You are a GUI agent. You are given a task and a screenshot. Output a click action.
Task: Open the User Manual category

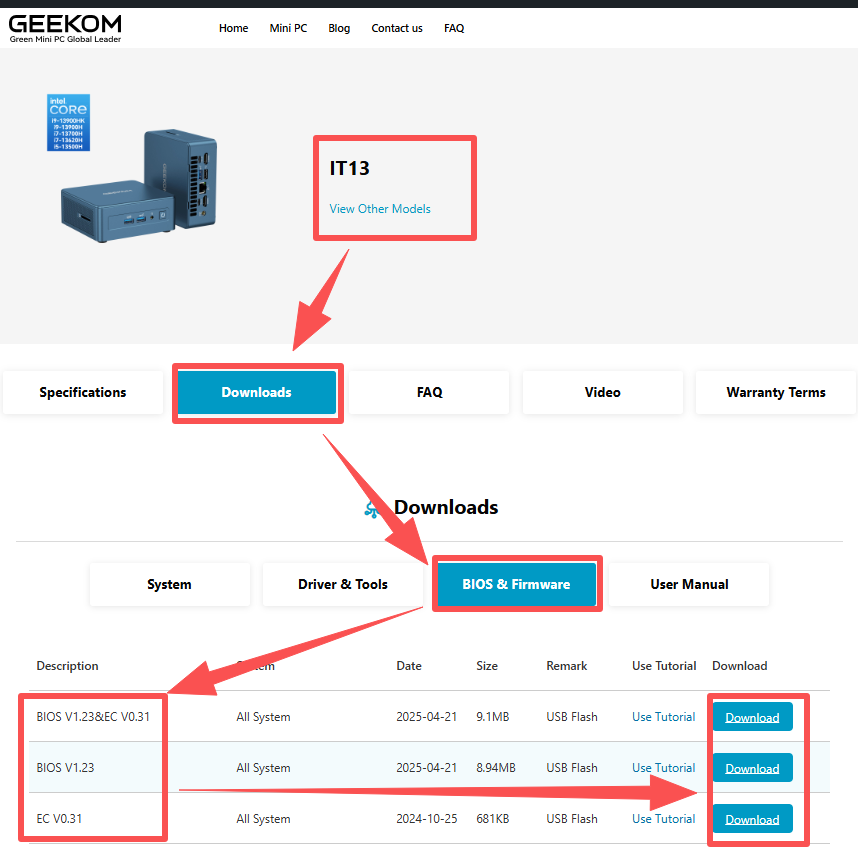689,584
